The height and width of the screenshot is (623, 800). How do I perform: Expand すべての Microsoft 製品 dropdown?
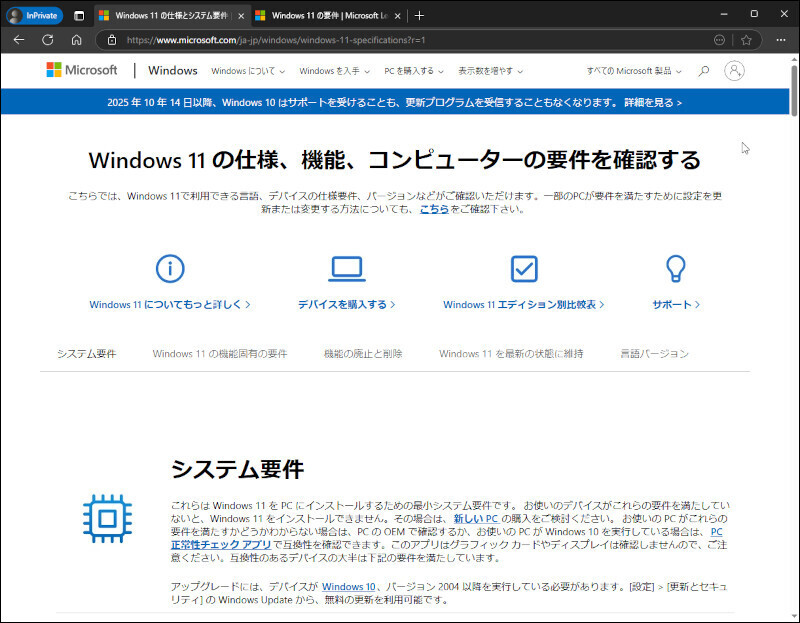634,71
